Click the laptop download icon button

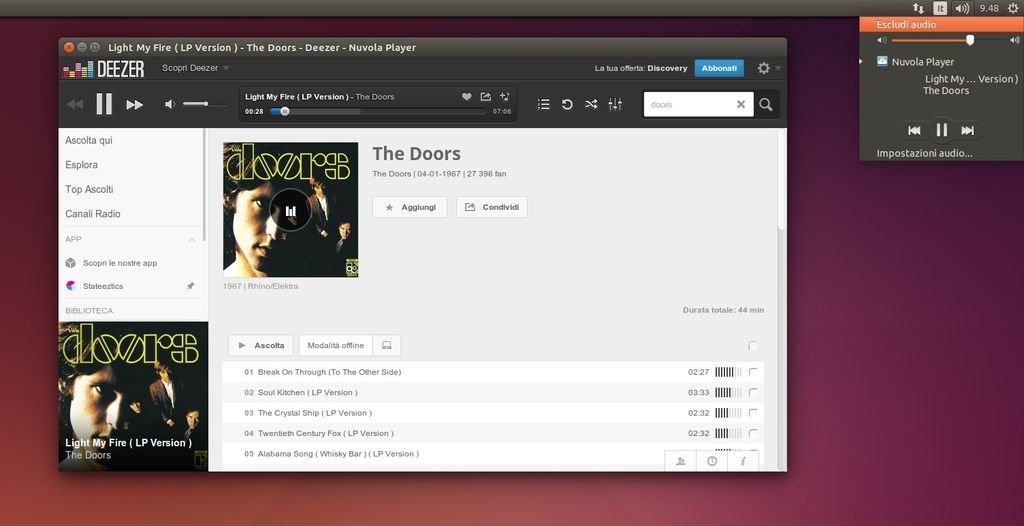point(387,345)
